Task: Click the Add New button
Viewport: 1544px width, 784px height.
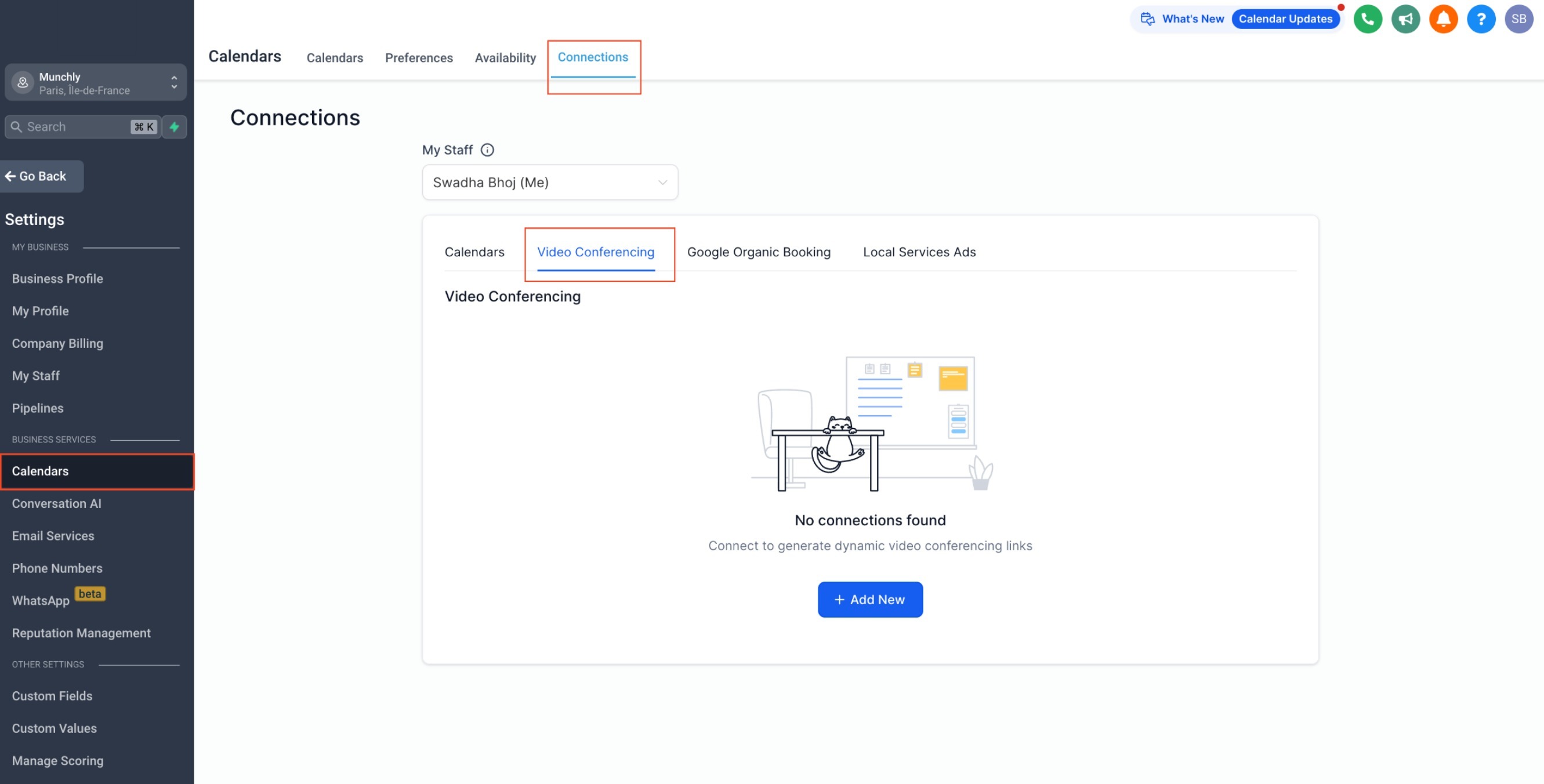Action: 869,600
